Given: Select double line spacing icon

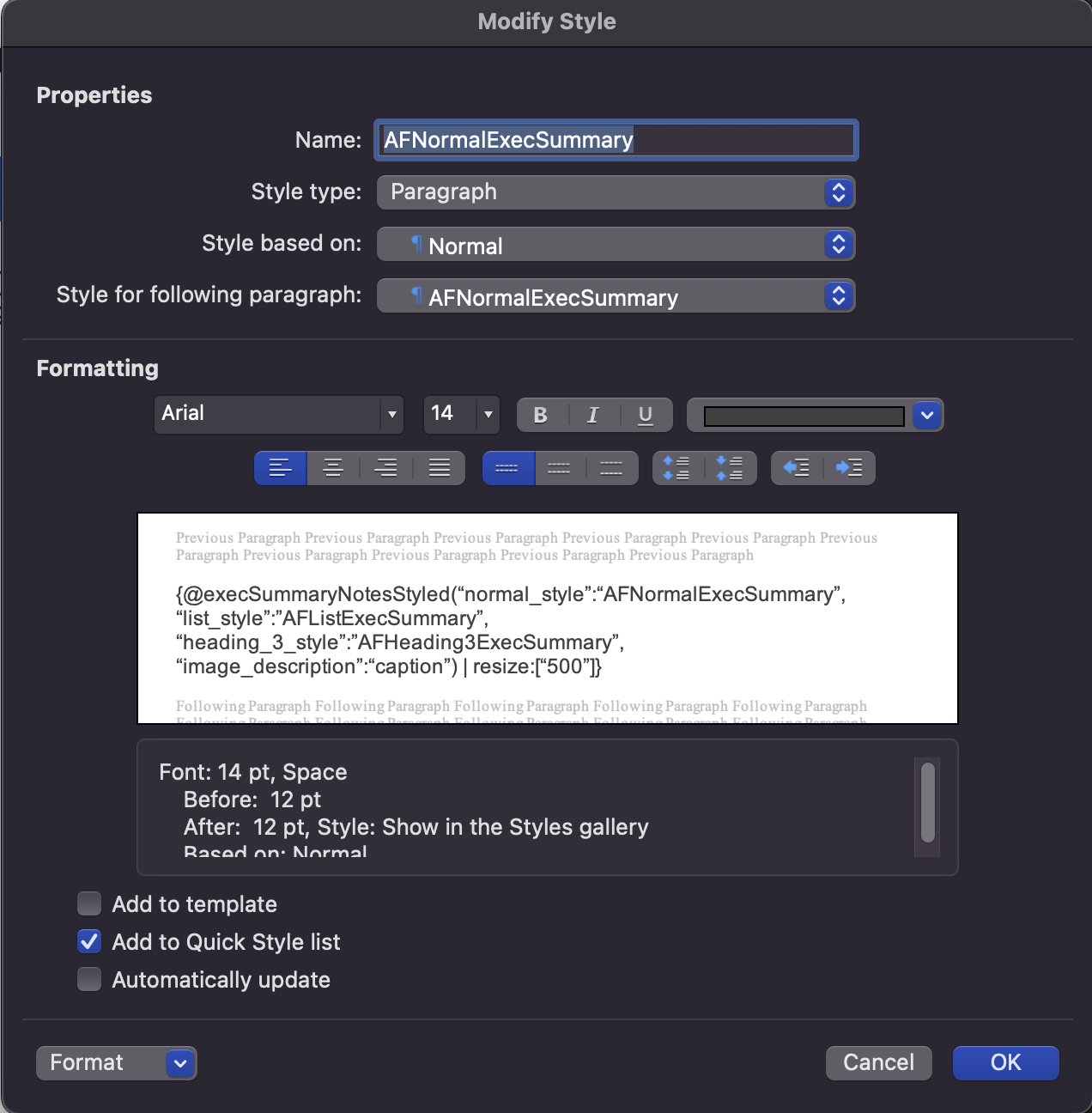Looking at the screenshot, I should (611, 468).
